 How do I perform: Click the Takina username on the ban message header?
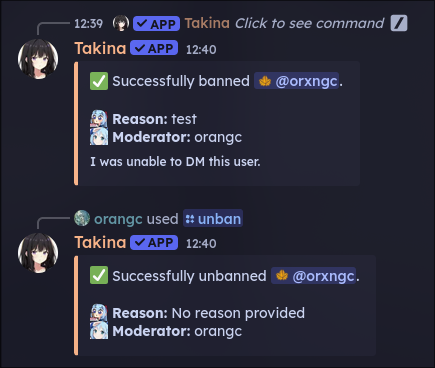point(100,49)
